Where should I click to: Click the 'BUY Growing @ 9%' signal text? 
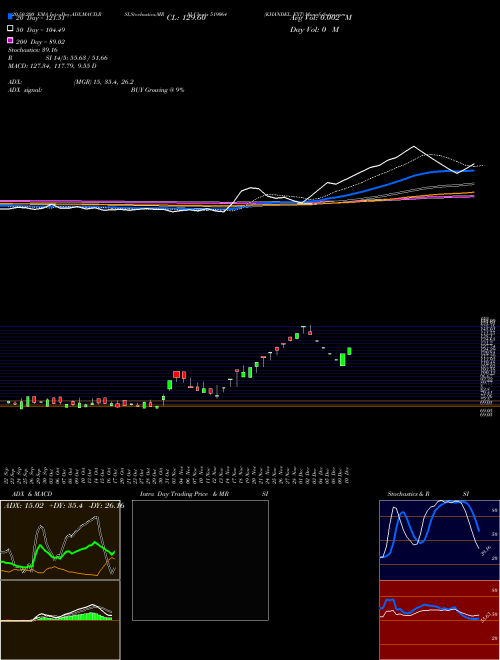(157, 90)
